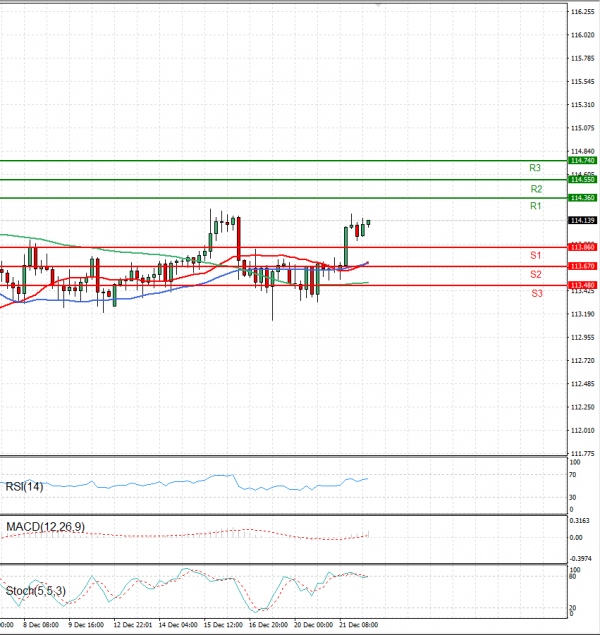Click the S1 support label
600x635 pixels.
click(536, 256)
